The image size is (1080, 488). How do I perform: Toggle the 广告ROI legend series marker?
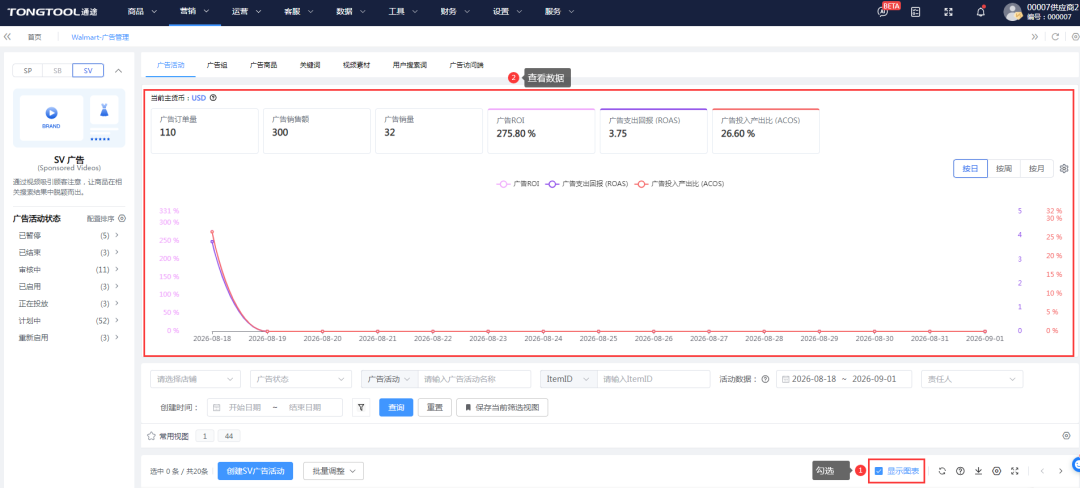click(503, 184)
